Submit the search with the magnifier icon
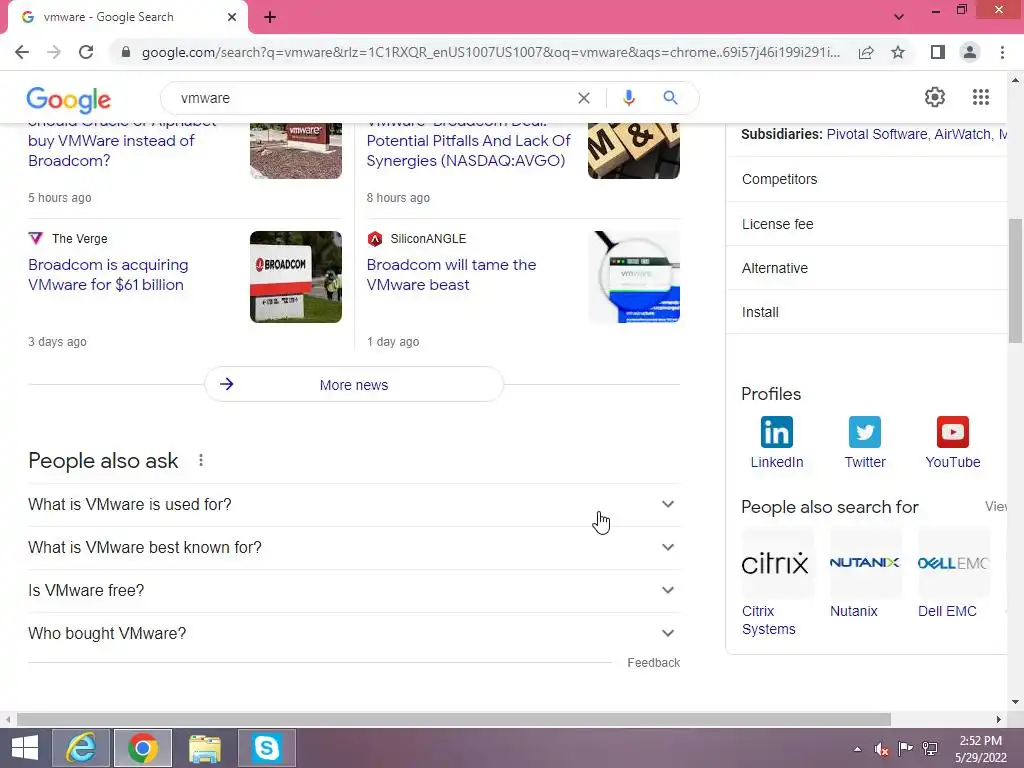1024x768 pixels. [x=670, y=98]
